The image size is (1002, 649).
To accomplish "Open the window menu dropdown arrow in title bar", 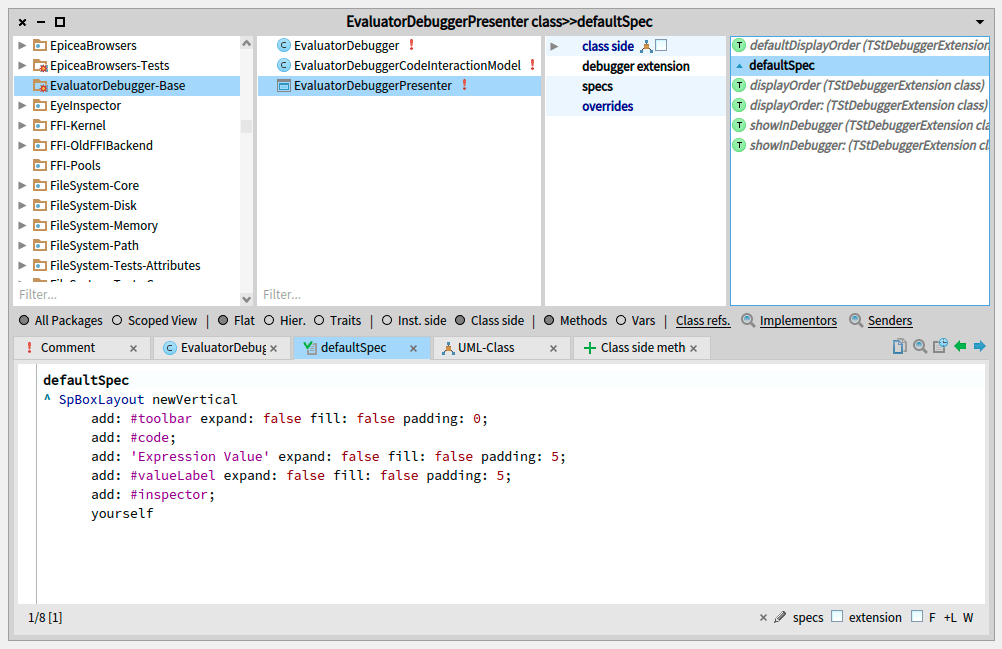I will [x=979, y=21].
